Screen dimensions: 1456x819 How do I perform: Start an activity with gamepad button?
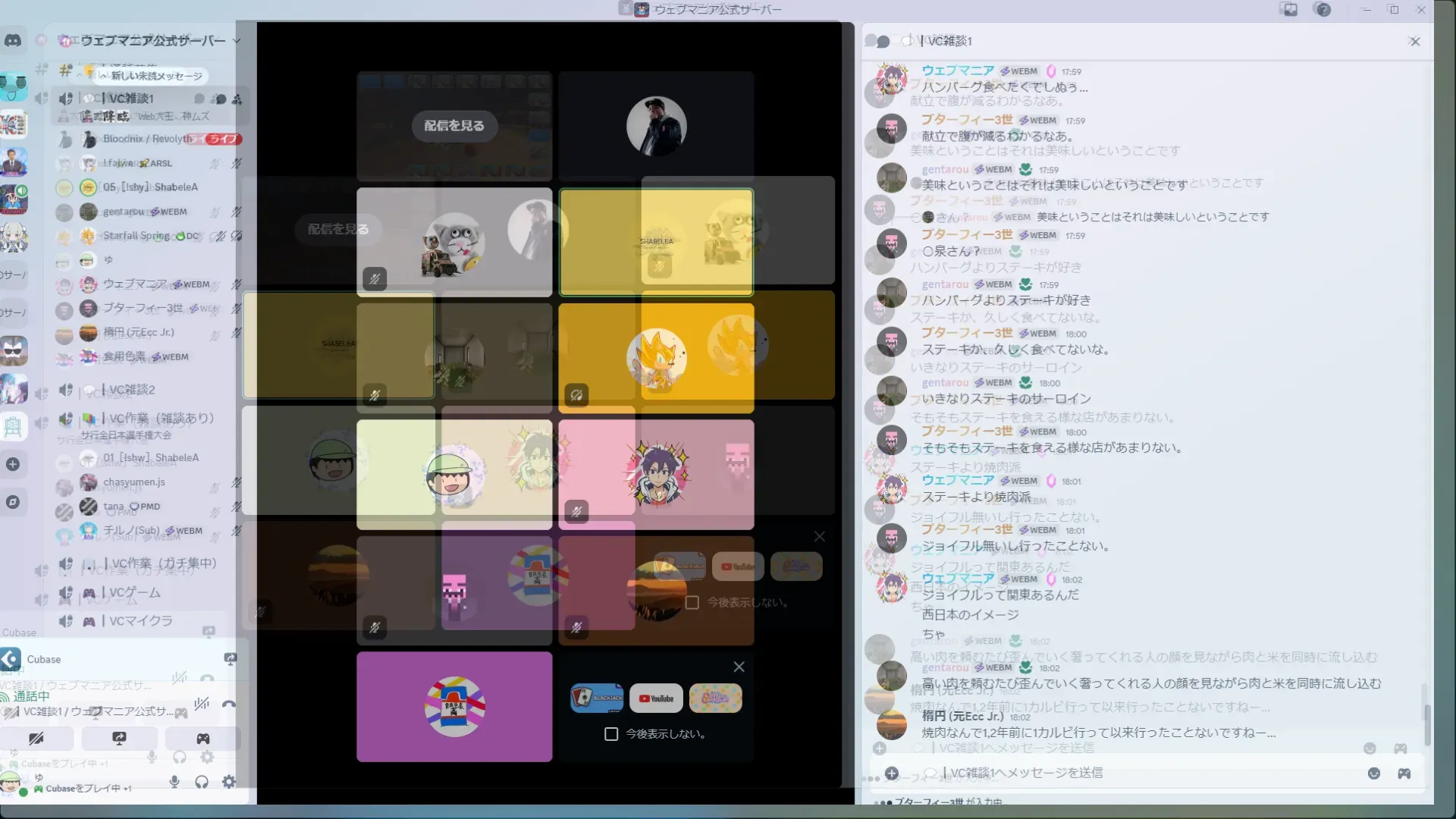tap(202, 738)
